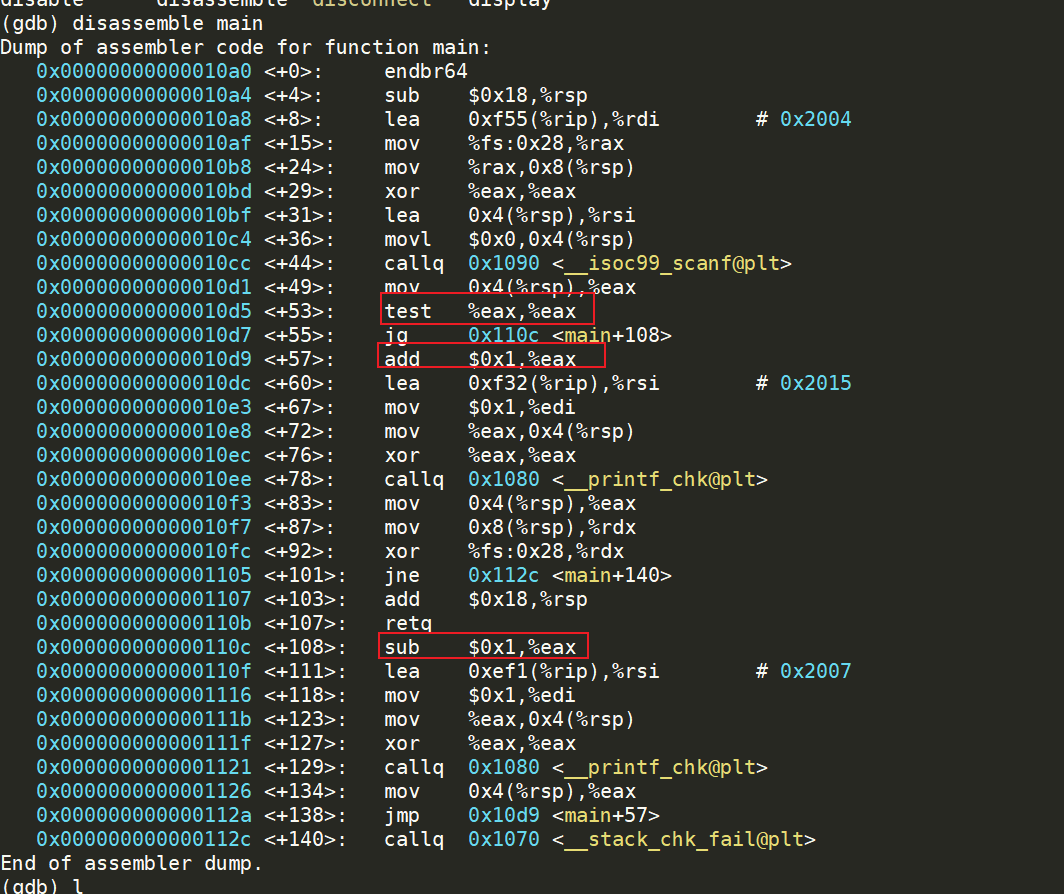Click the comment address 0x2007
Viewport: 1064px width, 894px height.
coord(815,671)
